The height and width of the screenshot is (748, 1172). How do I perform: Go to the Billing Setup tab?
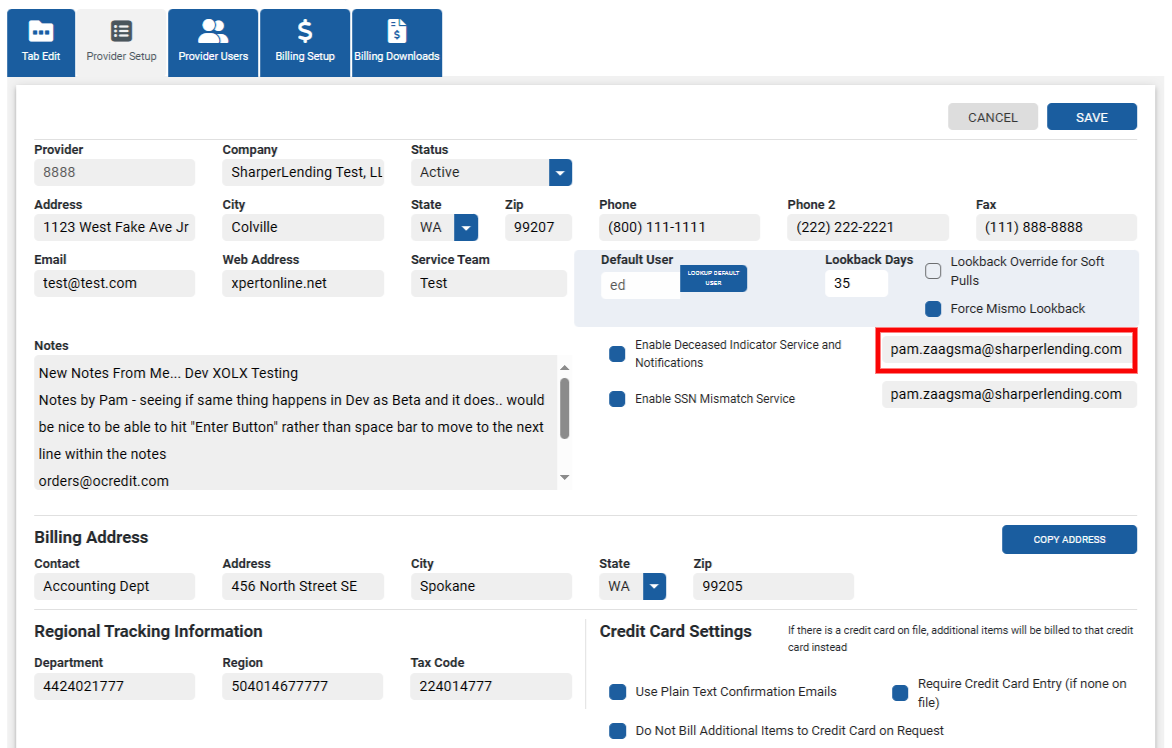305,43
